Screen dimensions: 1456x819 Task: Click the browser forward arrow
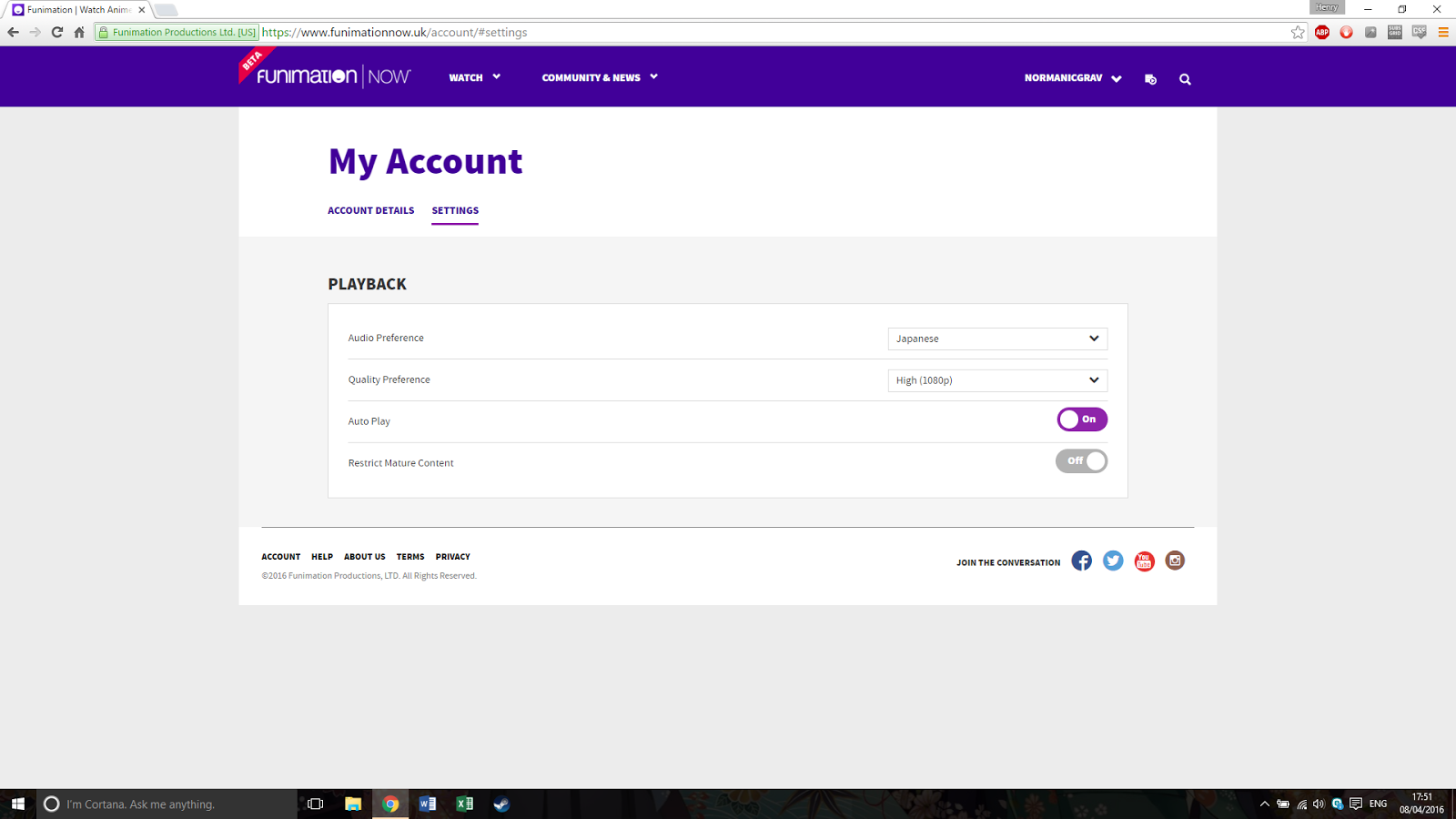(x=35, y=32)
